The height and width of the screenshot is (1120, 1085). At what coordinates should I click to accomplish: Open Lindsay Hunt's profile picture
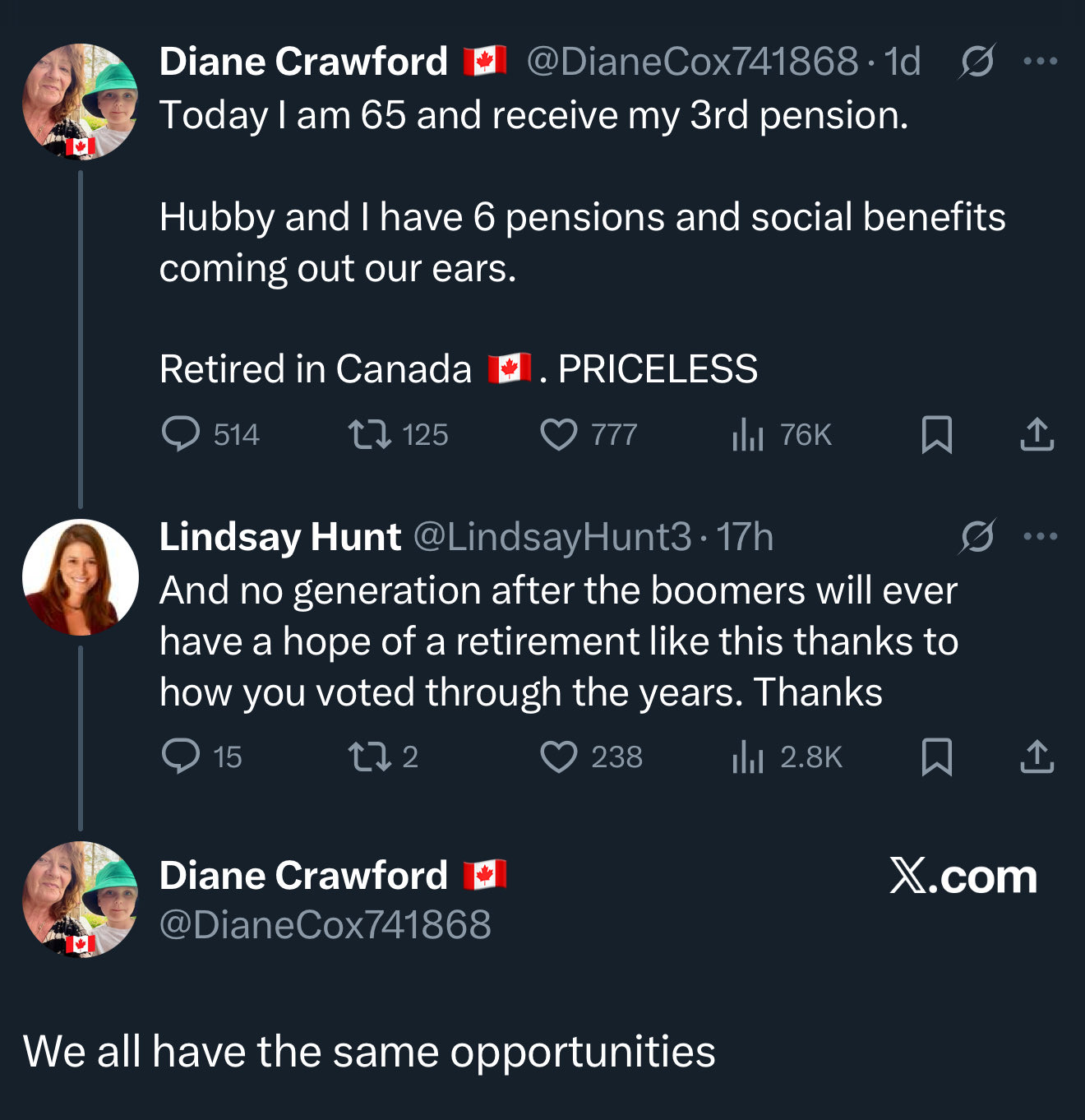pos(81,577)
